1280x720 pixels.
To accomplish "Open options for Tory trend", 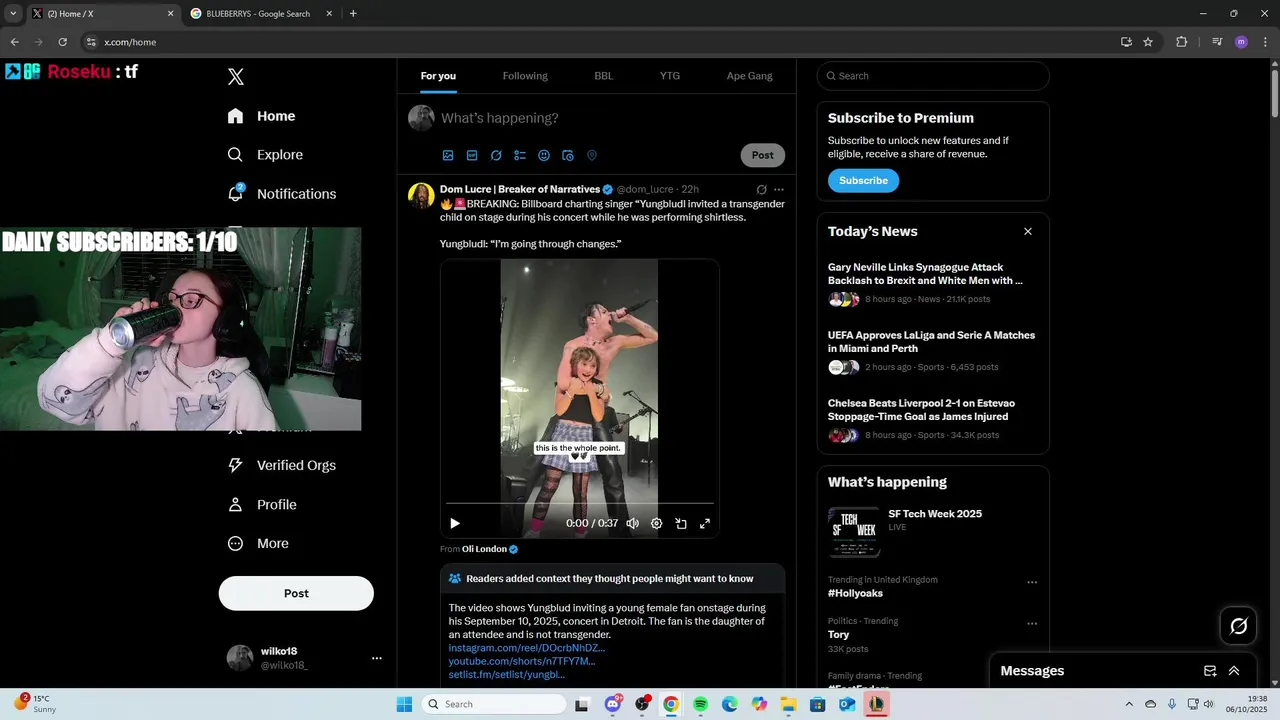I will point(1032,624).
